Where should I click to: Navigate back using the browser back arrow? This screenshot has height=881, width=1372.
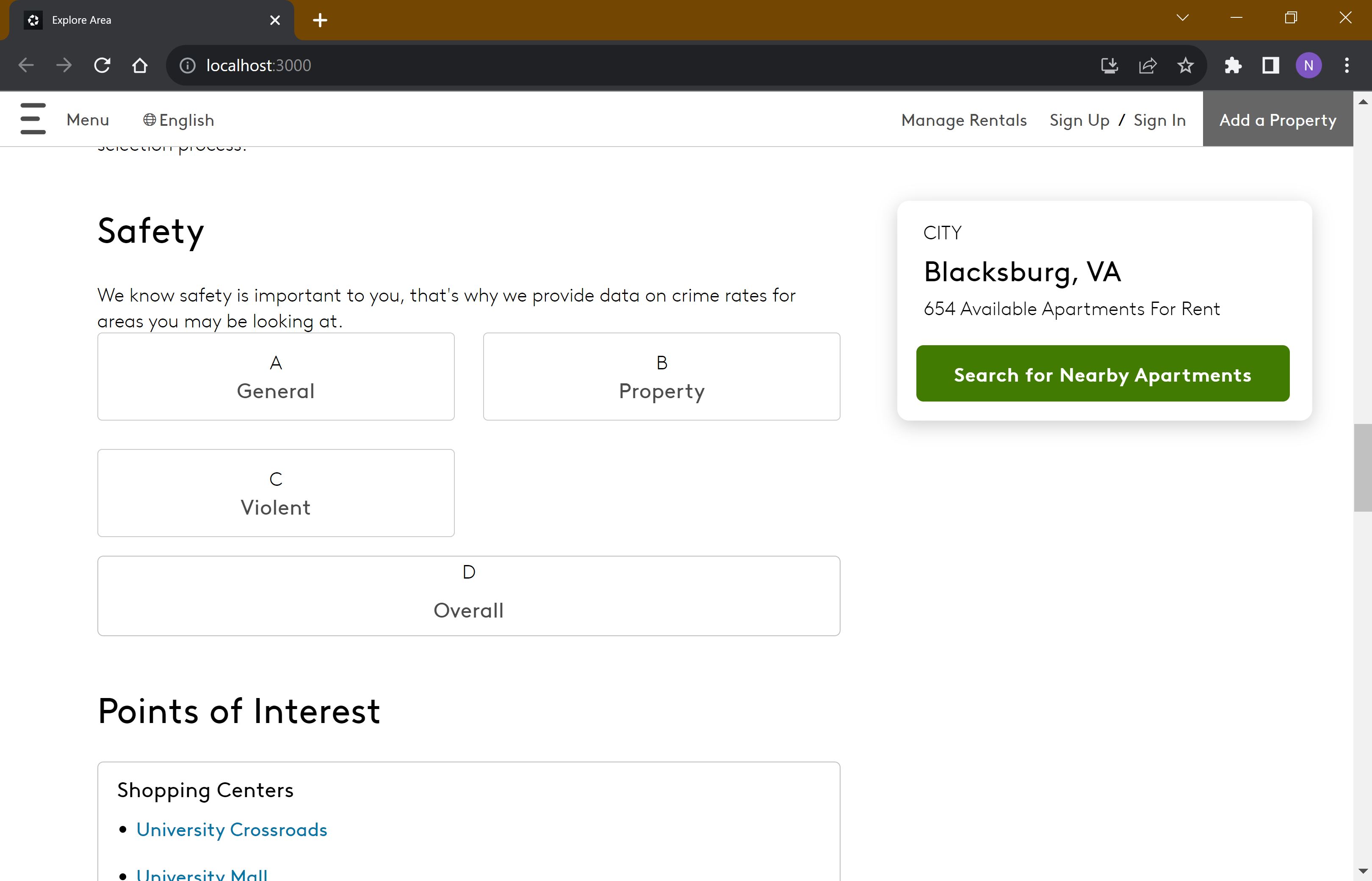point(25,65)
